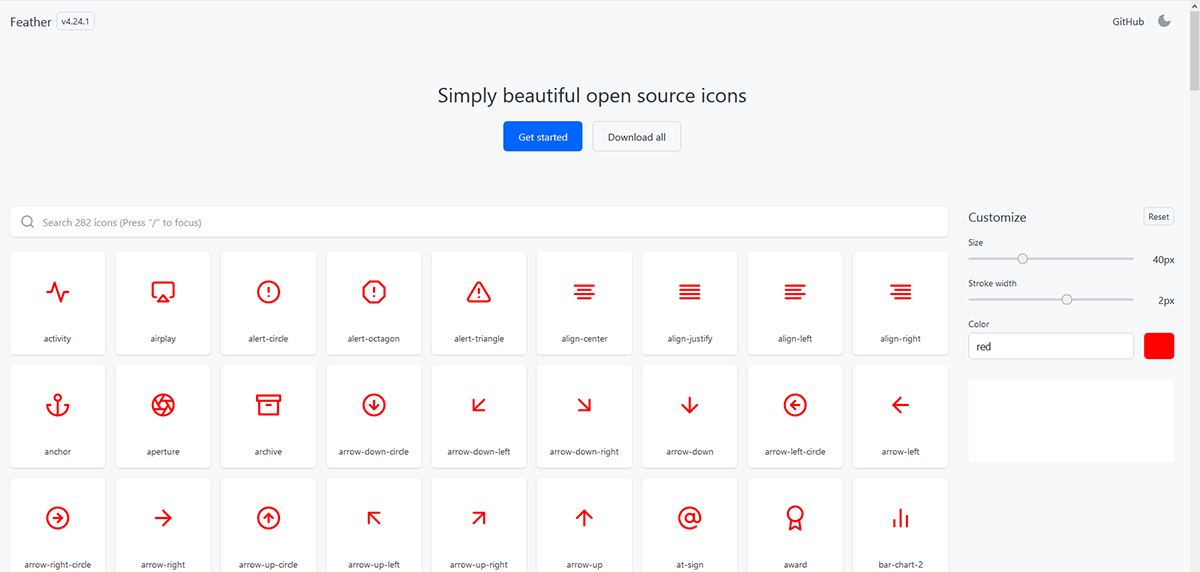The image size is (1200, 572).
Task: Click the search magnifier icon
Action: (x=28, y=222)
